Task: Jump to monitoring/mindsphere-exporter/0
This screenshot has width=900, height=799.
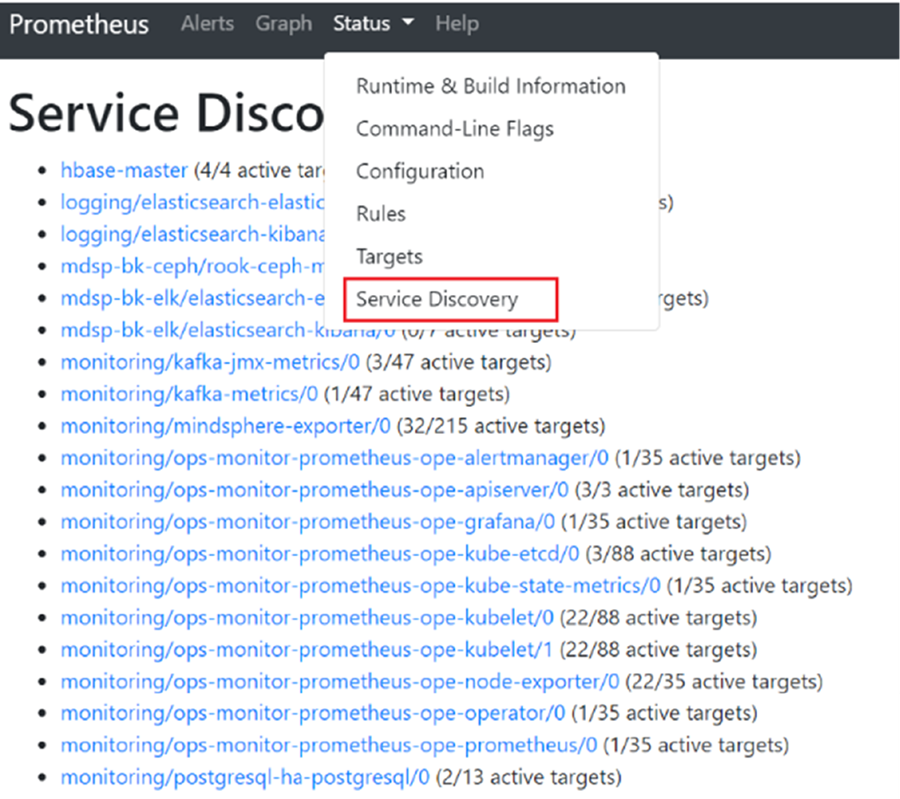Action: [x=226, y=426]
